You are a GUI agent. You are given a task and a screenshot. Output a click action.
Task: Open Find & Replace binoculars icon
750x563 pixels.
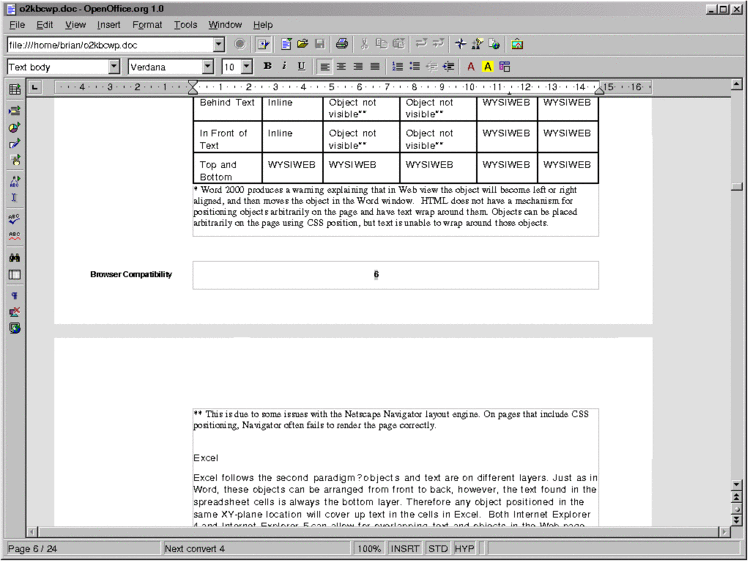point(15,257)
